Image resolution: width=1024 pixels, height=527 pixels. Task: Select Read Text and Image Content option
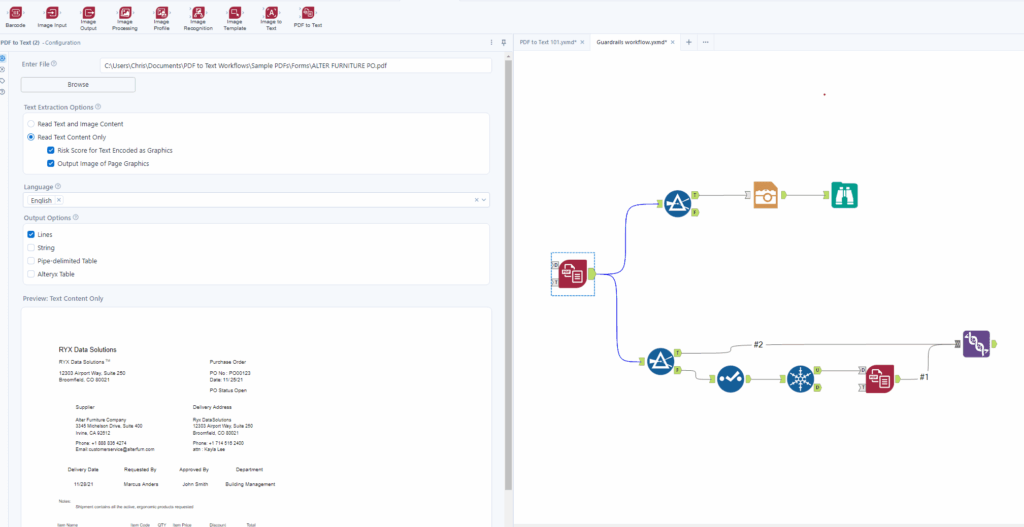(31, 123)
